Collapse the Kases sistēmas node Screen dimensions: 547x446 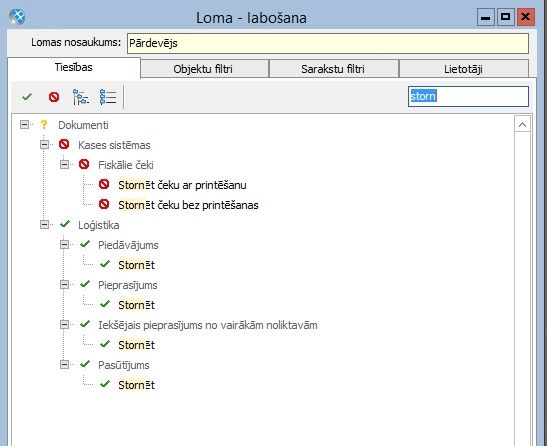tap(44, 144)
